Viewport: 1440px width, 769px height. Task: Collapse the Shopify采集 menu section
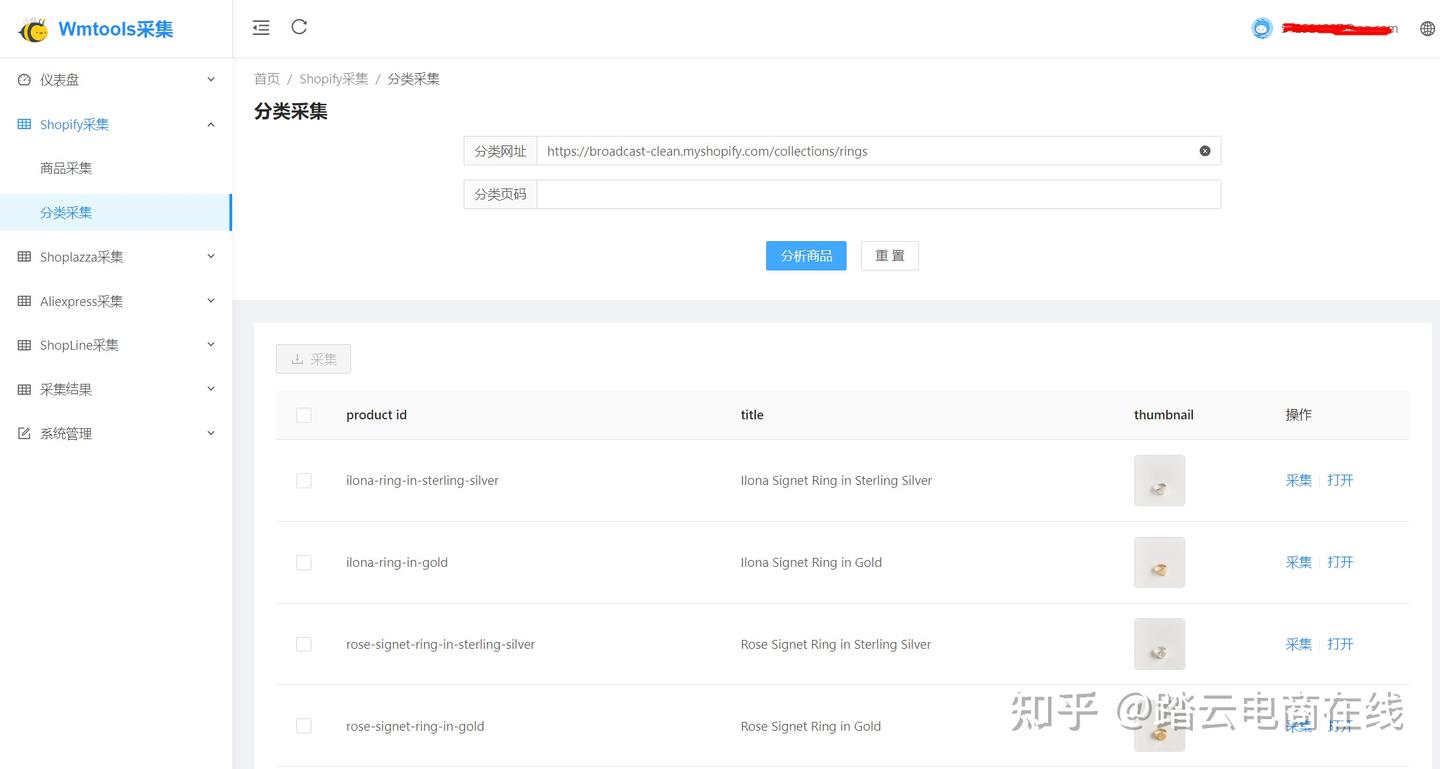(116, 124)
